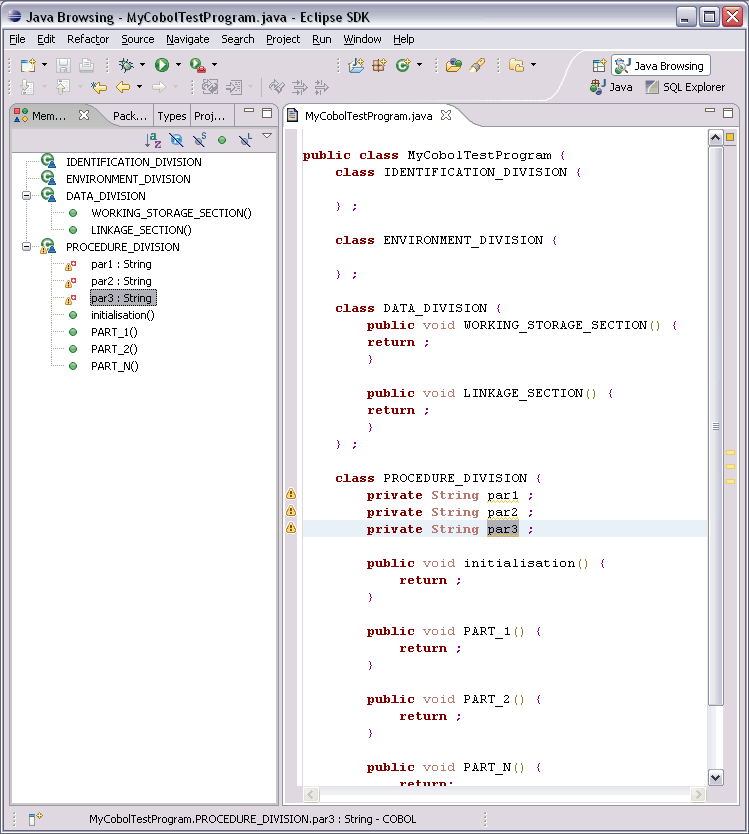This screenshot has height=834, width=749.
Task: Click the editor's vertical scrollbar down arrow
Action: coord(715,777)
